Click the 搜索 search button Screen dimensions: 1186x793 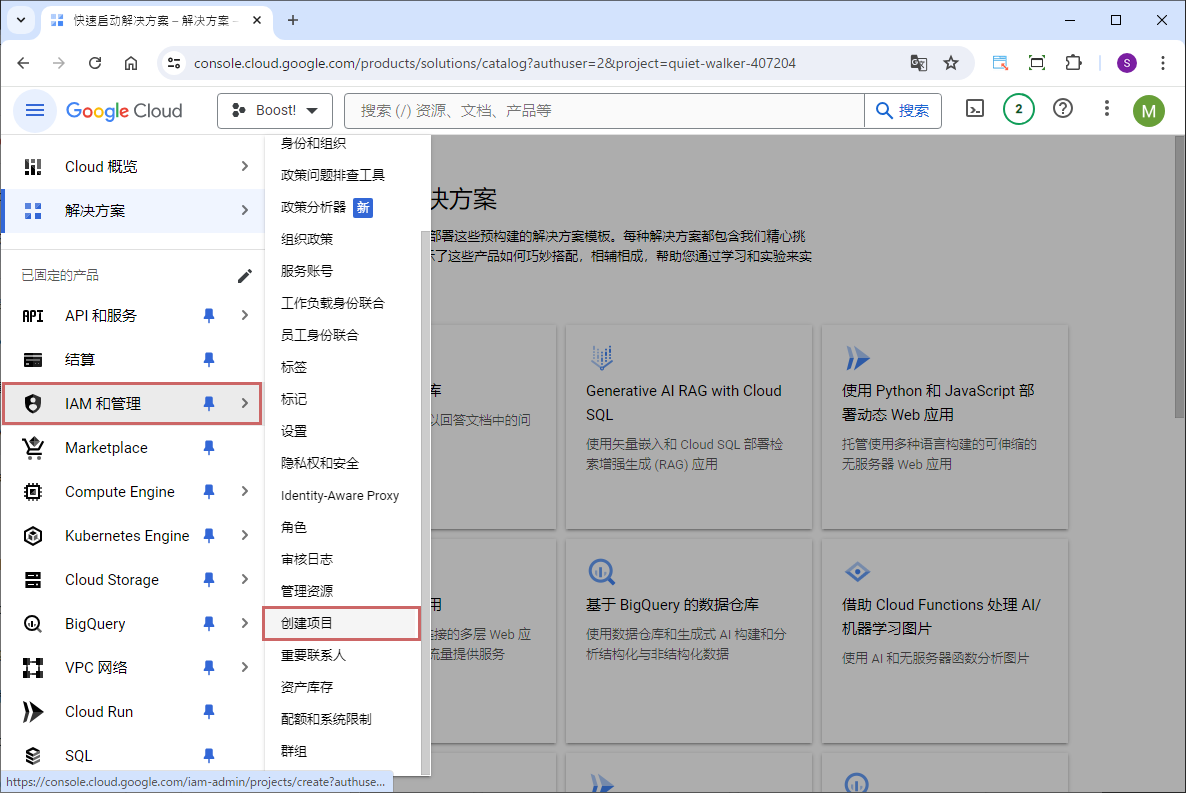point(903,110)
